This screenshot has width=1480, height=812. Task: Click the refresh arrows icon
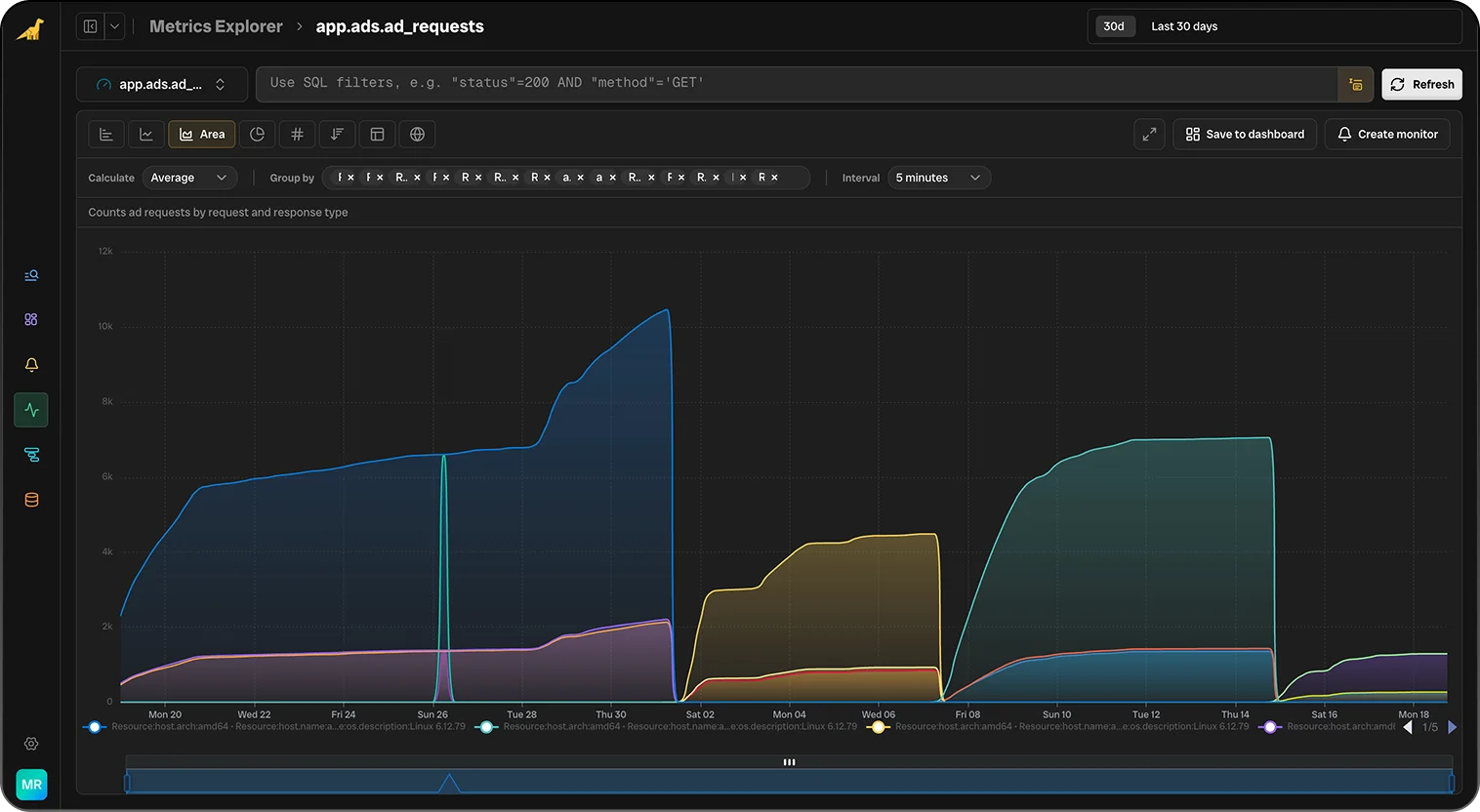1397,85
